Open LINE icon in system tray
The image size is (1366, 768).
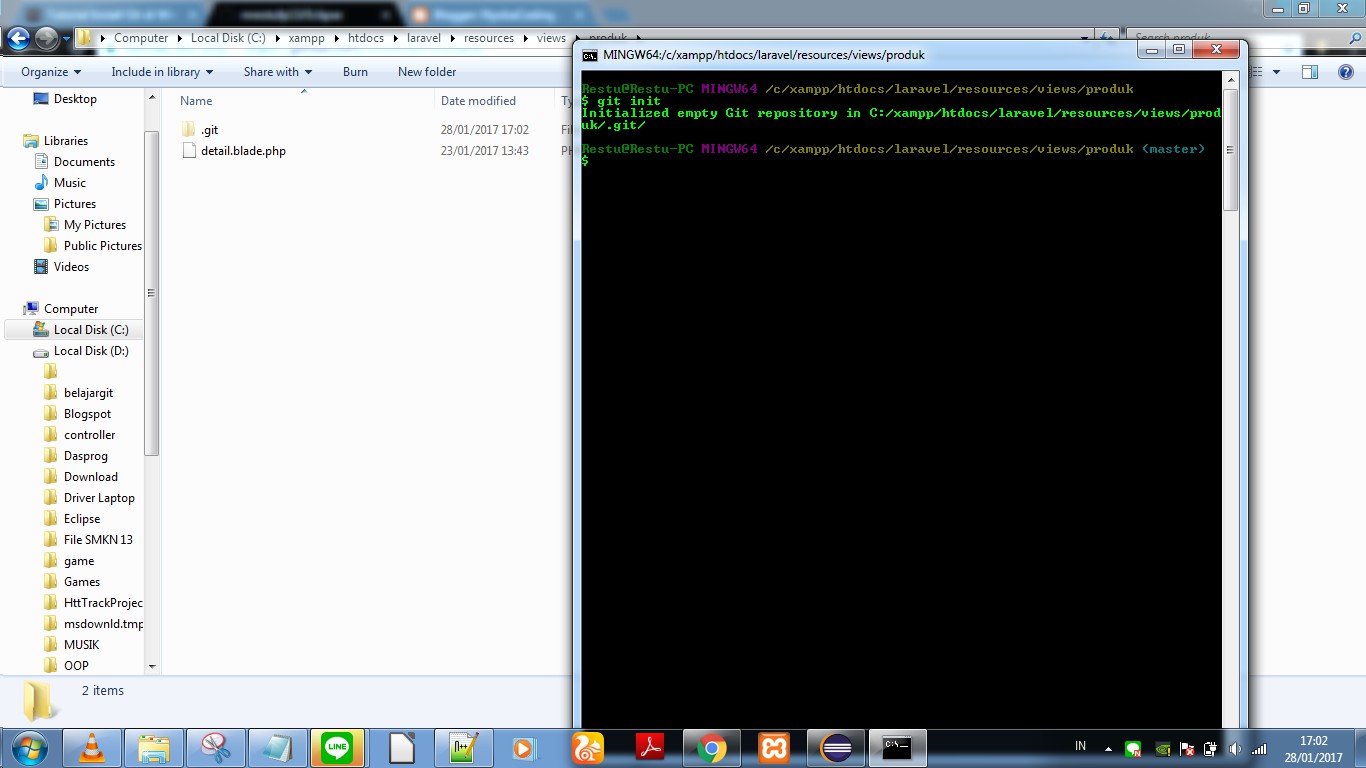[1133, 748]
